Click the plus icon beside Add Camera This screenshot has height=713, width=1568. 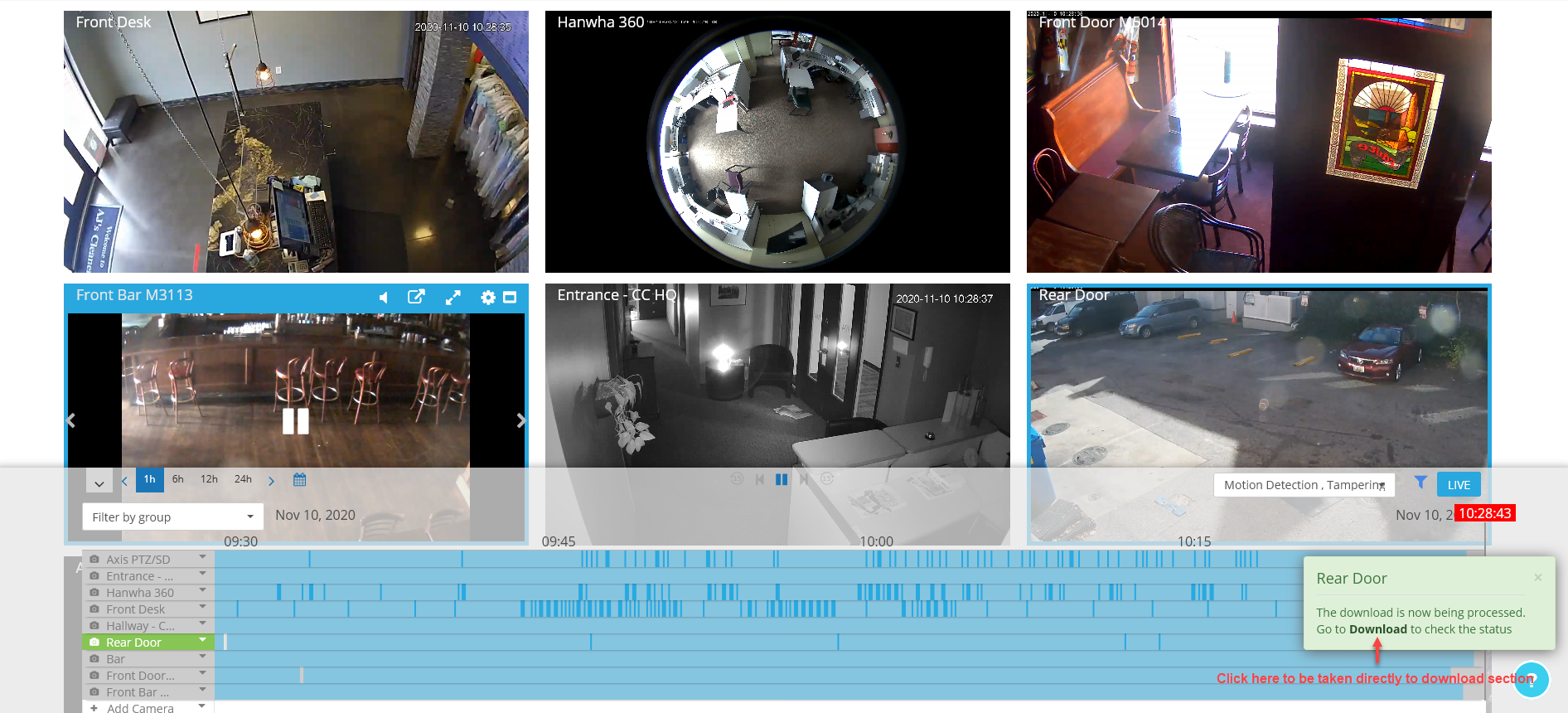(x=94, y=708)
